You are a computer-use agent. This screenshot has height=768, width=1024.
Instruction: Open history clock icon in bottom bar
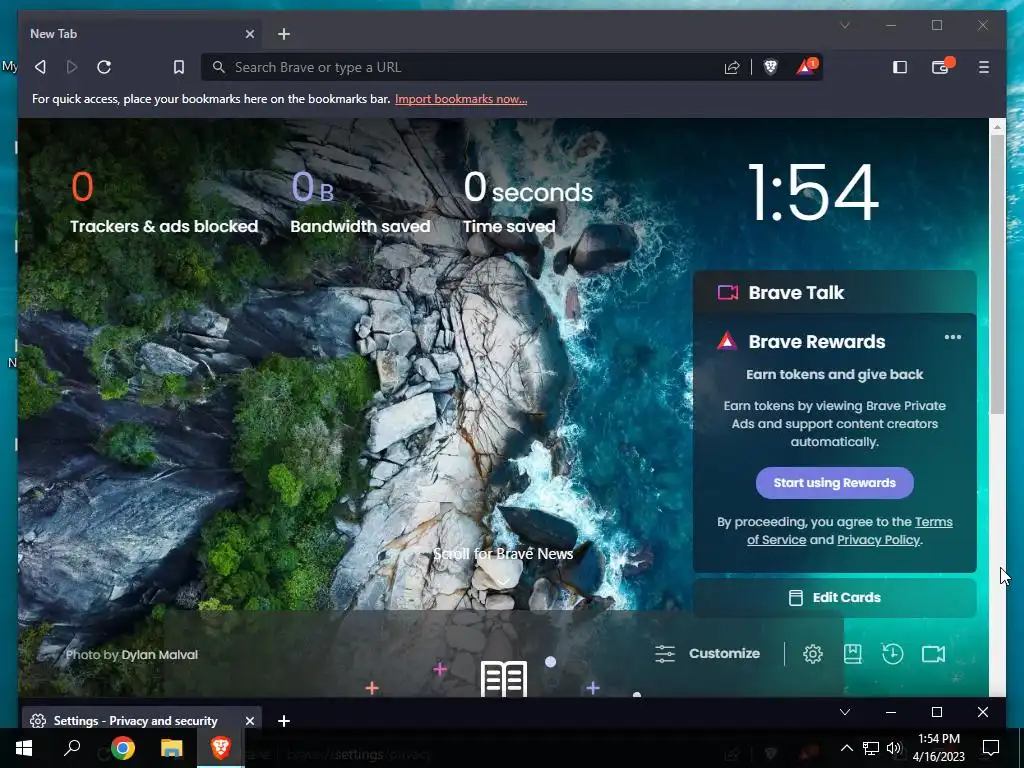[892, 654]
